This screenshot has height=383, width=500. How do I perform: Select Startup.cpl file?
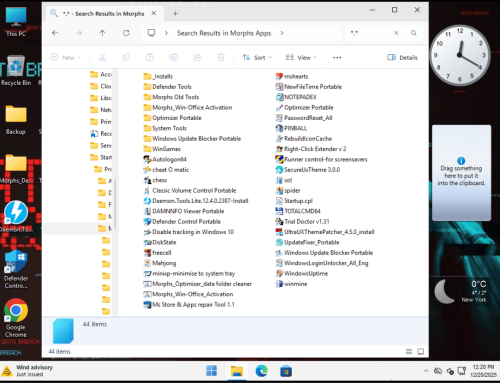(294, 201)
